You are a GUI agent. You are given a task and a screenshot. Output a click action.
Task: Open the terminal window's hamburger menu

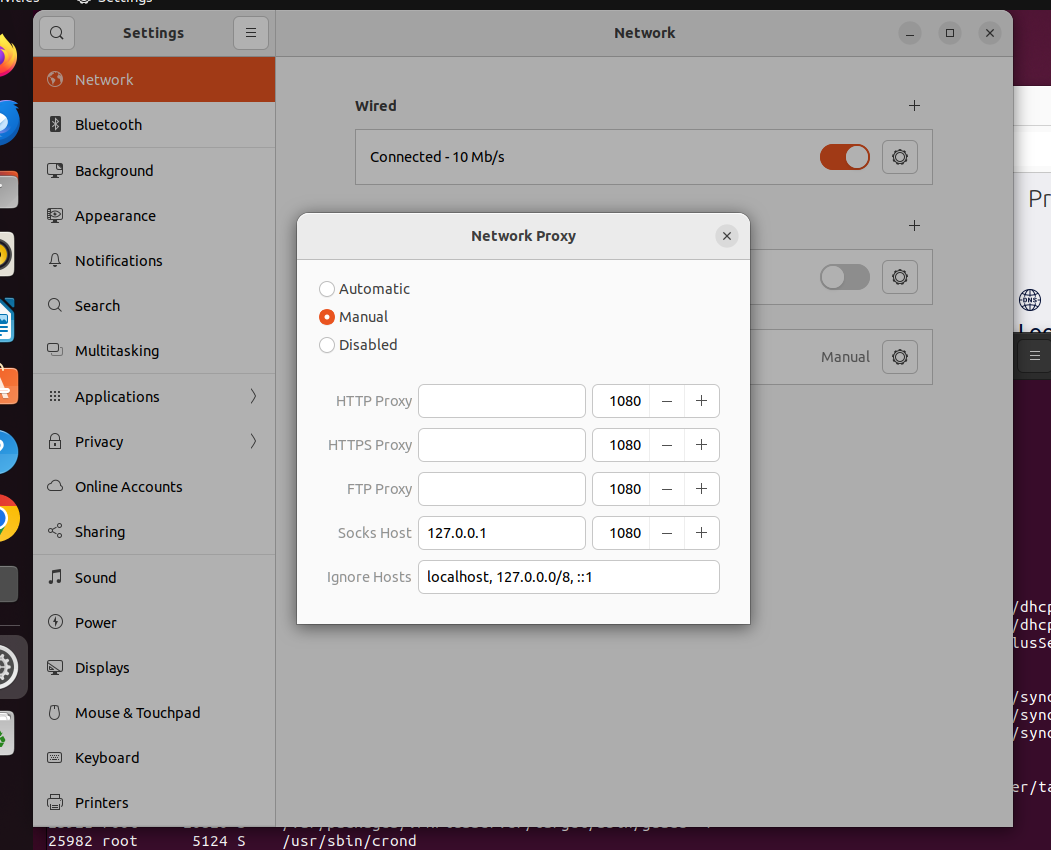point(1035,356)
